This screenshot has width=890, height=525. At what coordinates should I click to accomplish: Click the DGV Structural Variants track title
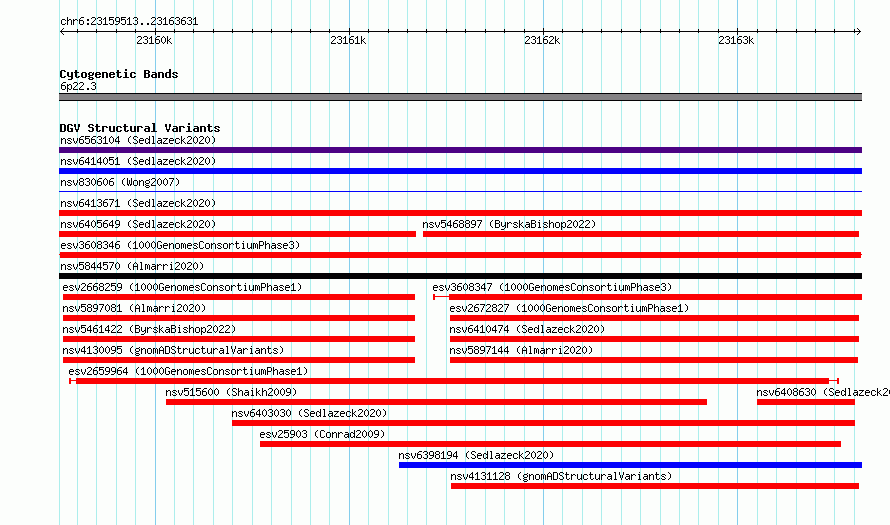[x=140, y=128]
